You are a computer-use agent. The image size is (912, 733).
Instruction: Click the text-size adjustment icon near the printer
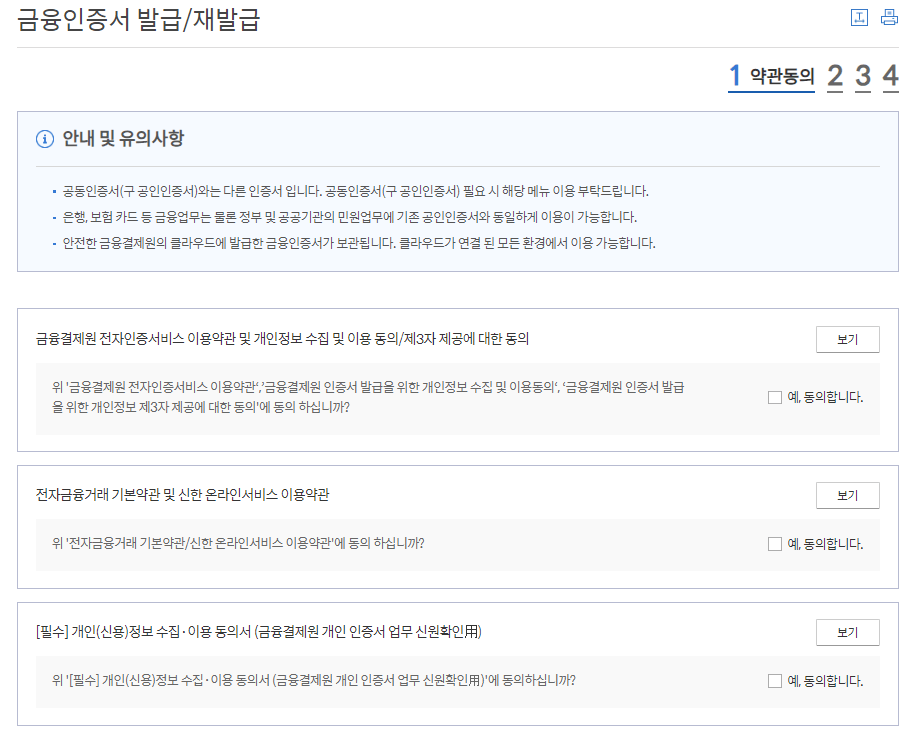859,17
